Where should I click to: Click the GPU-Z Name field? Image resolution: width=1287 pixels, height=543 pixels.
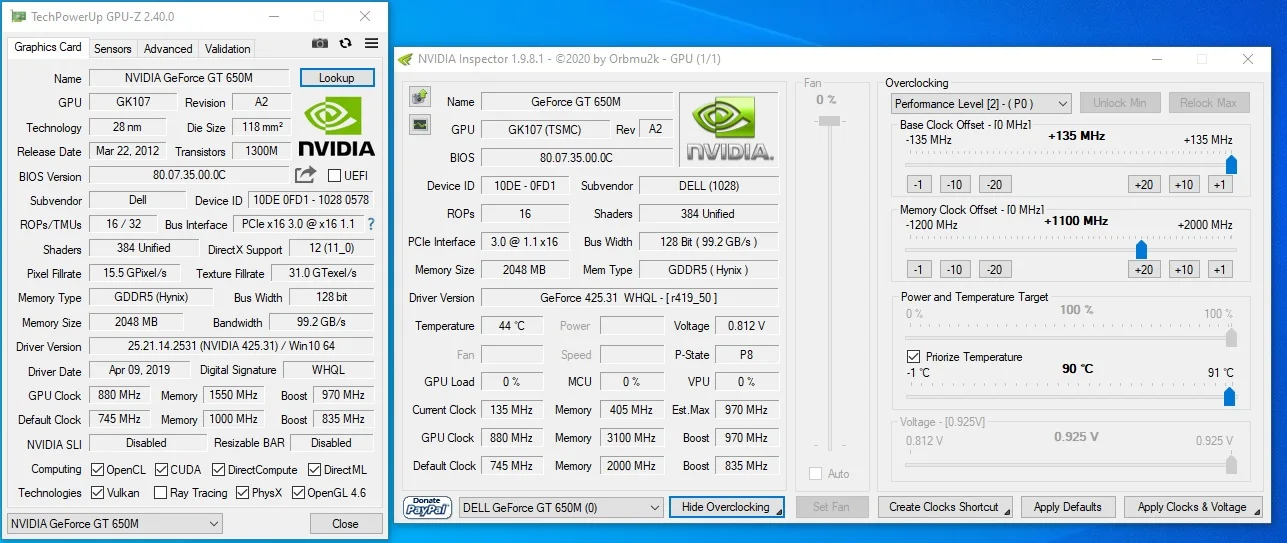tap(191, 78)
